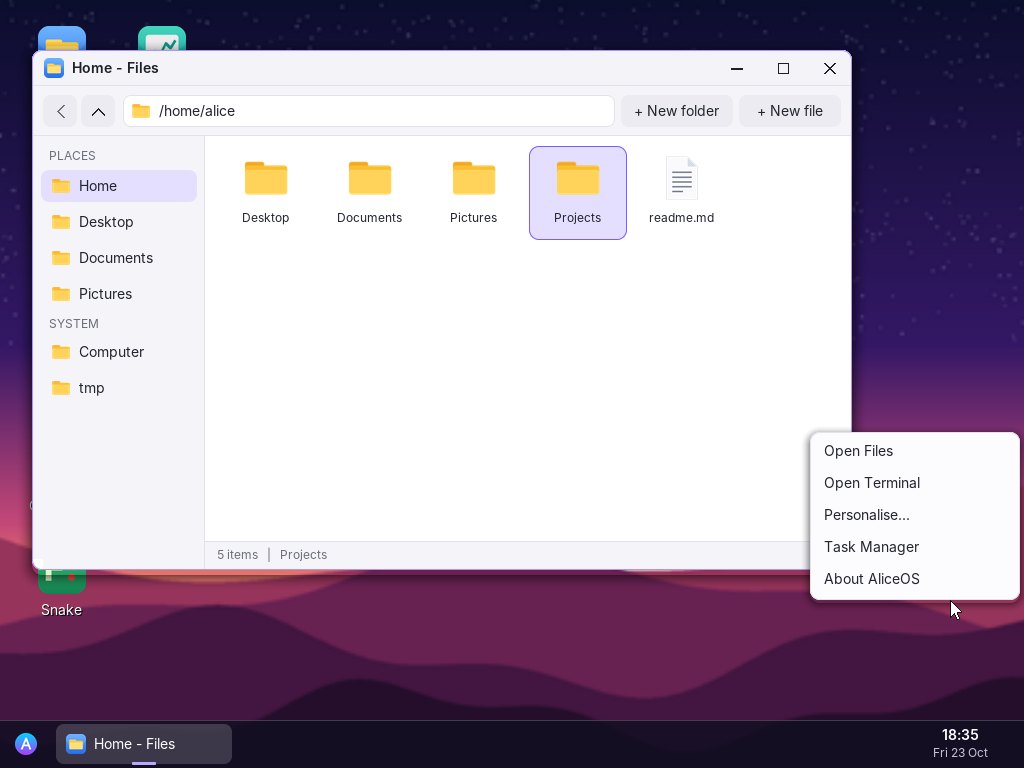Navigate up one directory level
1024x768 pixels.
[98, 111]
